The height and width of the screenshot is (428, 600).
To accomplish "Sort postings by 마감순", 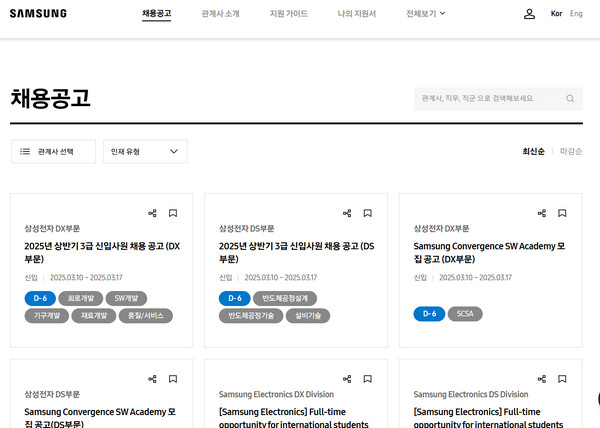I will (571, 151).
